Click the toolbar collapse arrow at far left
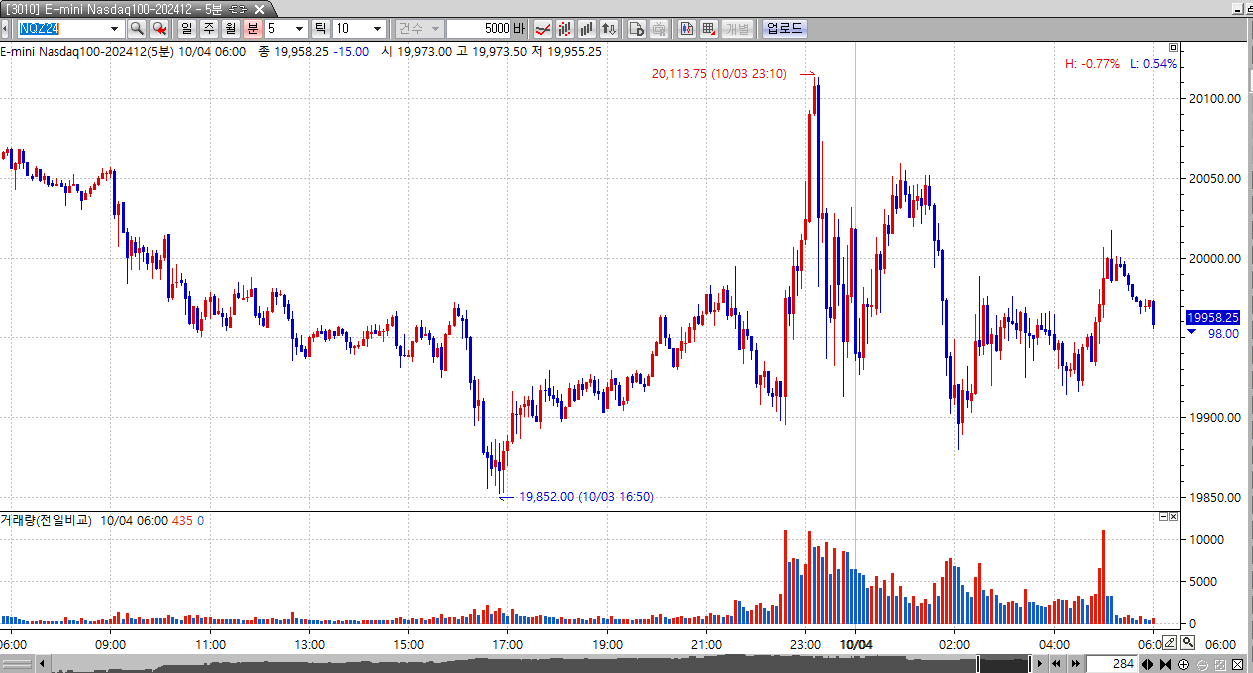 pyautogui.click(x=5, y=29)
